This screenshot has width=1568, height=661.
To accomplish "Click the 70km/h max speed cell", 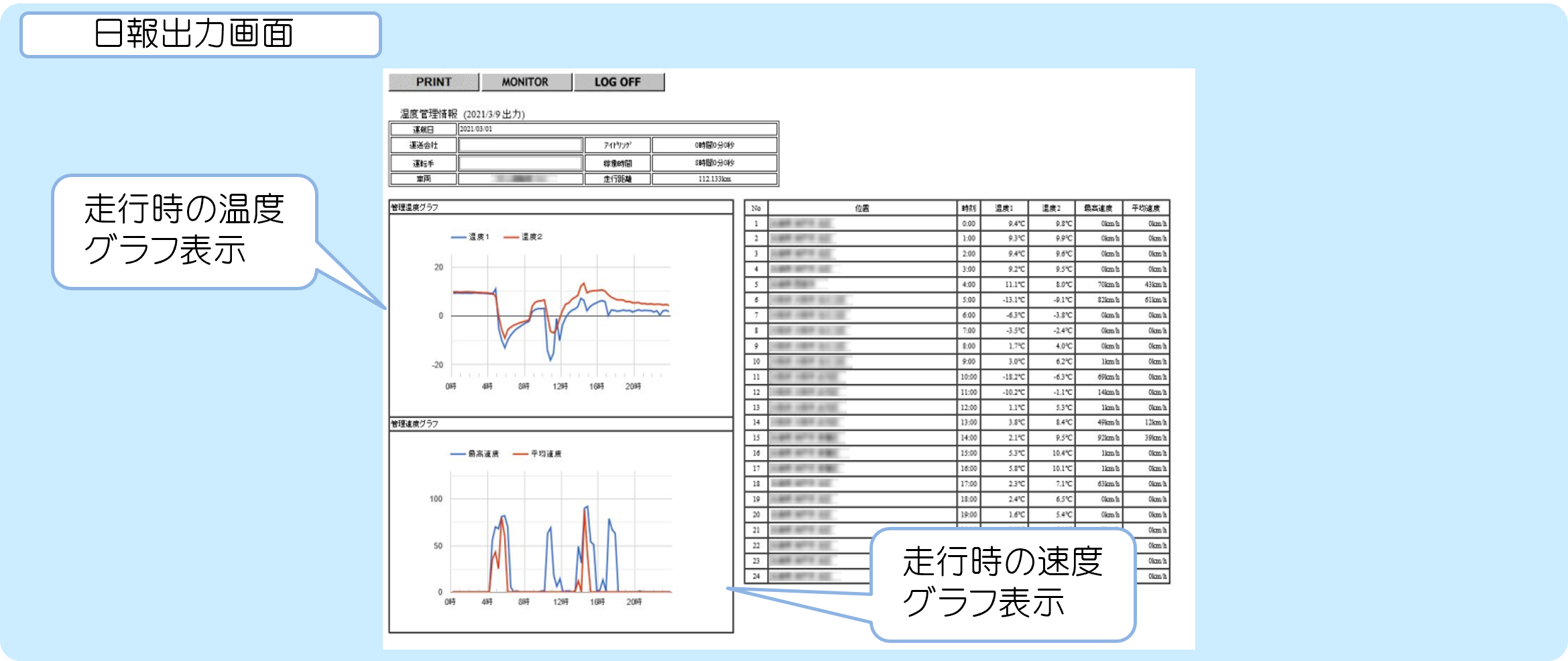I will 1098,284.
